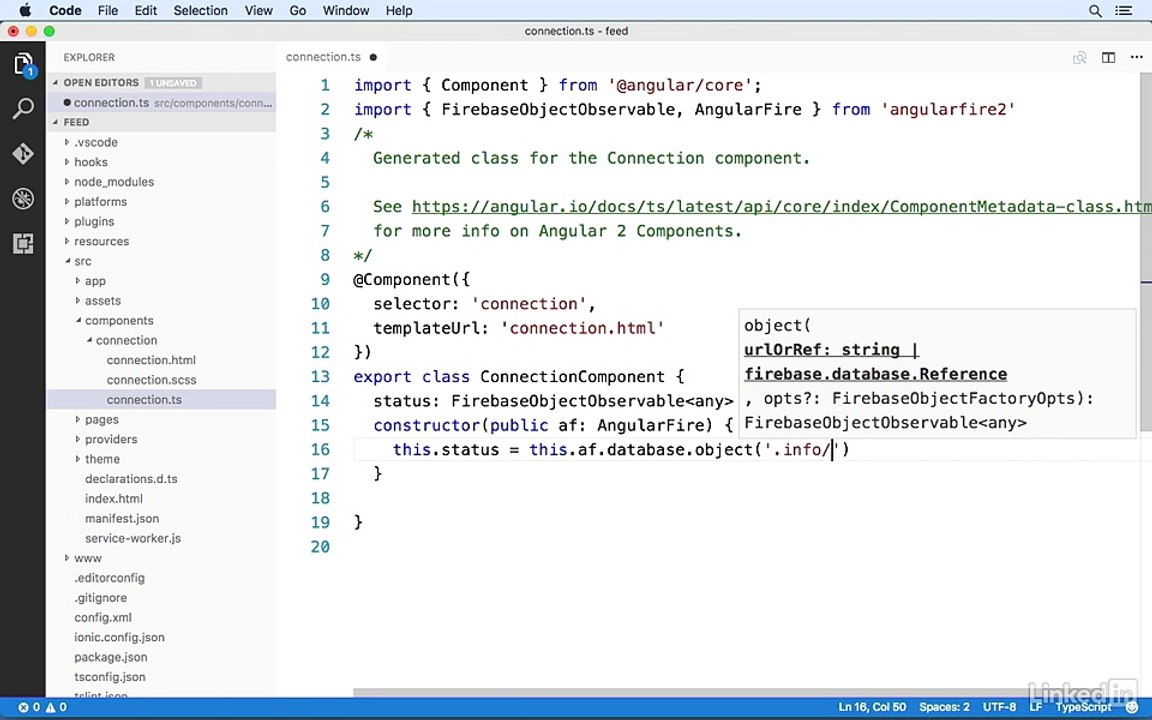Viewport: 1152px width, 720px height.
Task: Follow the angular.io docs link in comment
Action: [781, 207]
